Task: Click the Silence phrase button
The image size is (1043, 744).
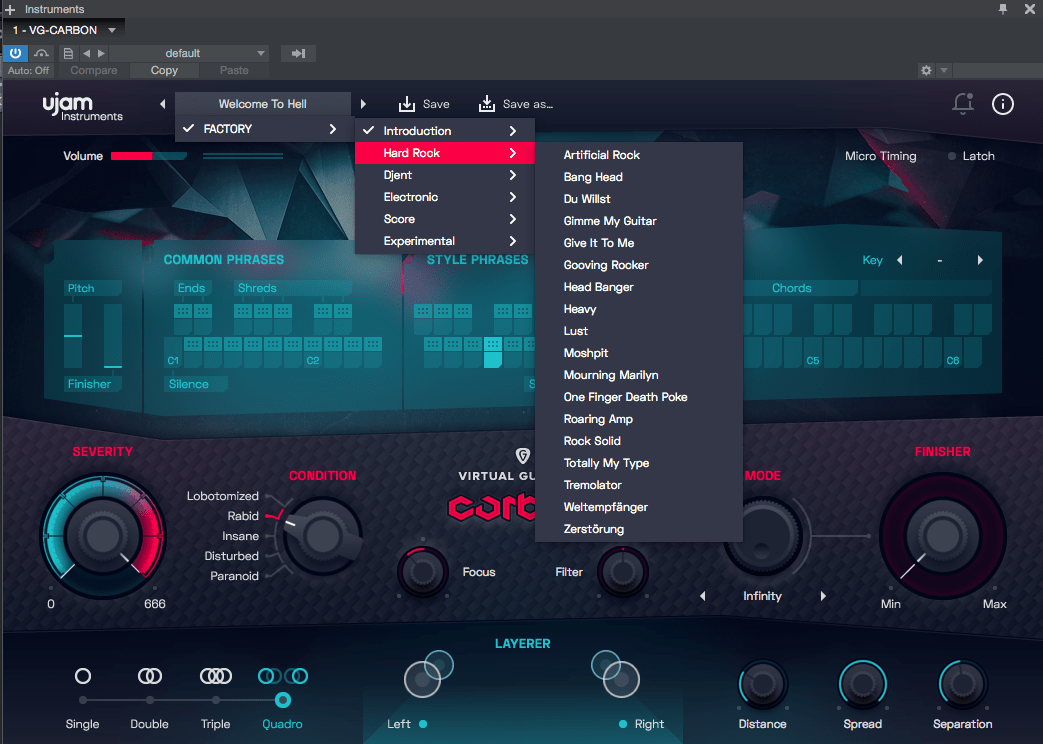Action: coord(189,384)
